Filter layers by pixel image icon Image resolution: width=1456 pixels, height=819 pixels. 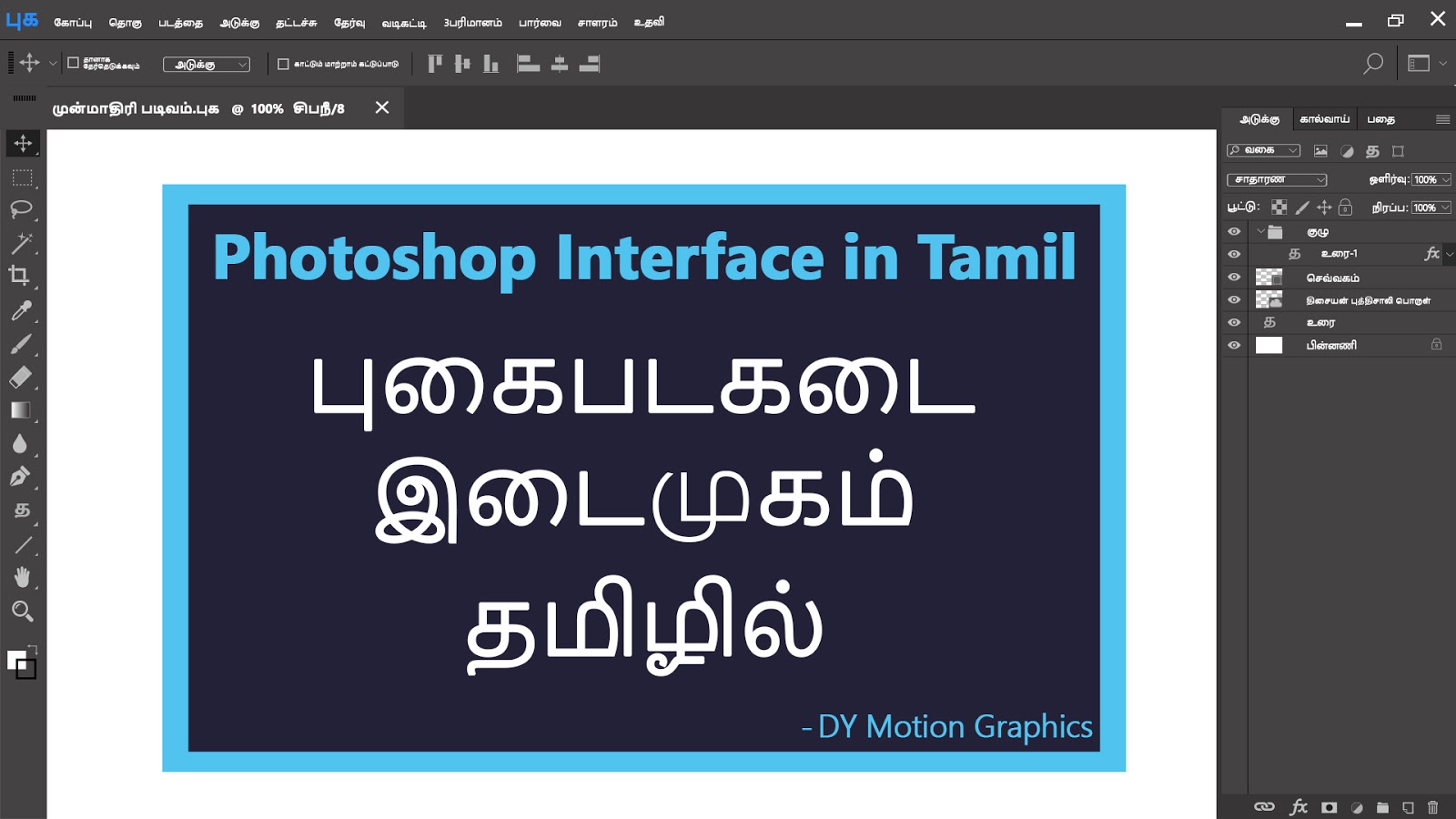[x=1320, y=151]
